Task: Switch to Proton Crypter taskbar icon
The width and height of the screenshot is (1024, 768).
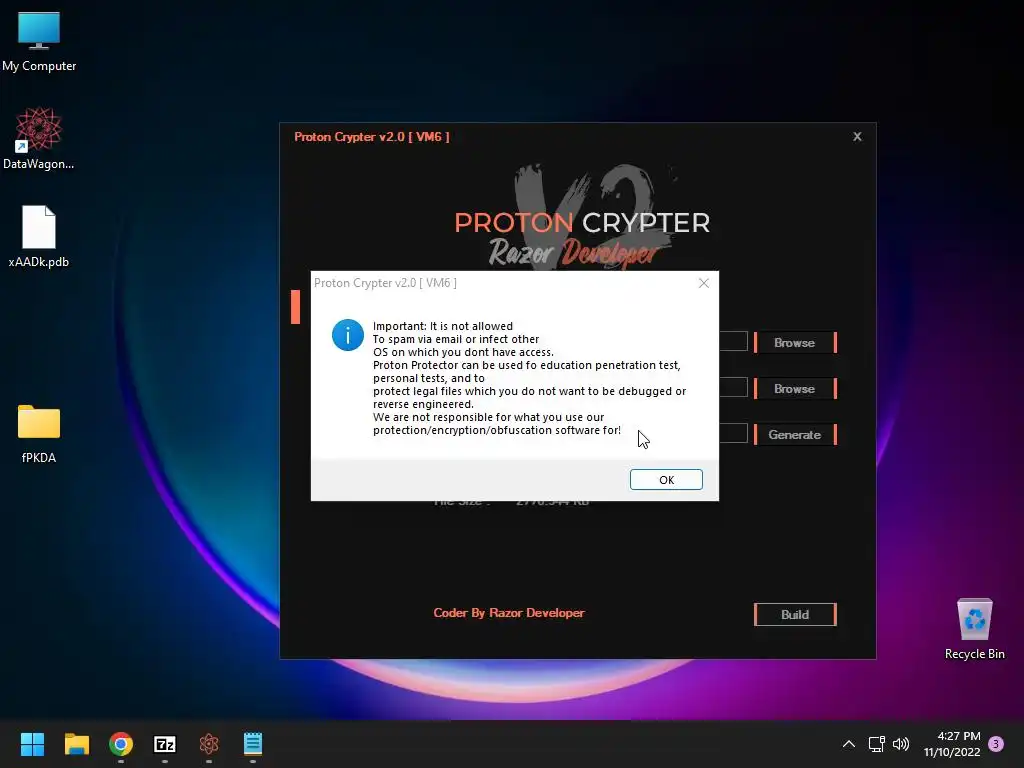Action: 209,744
